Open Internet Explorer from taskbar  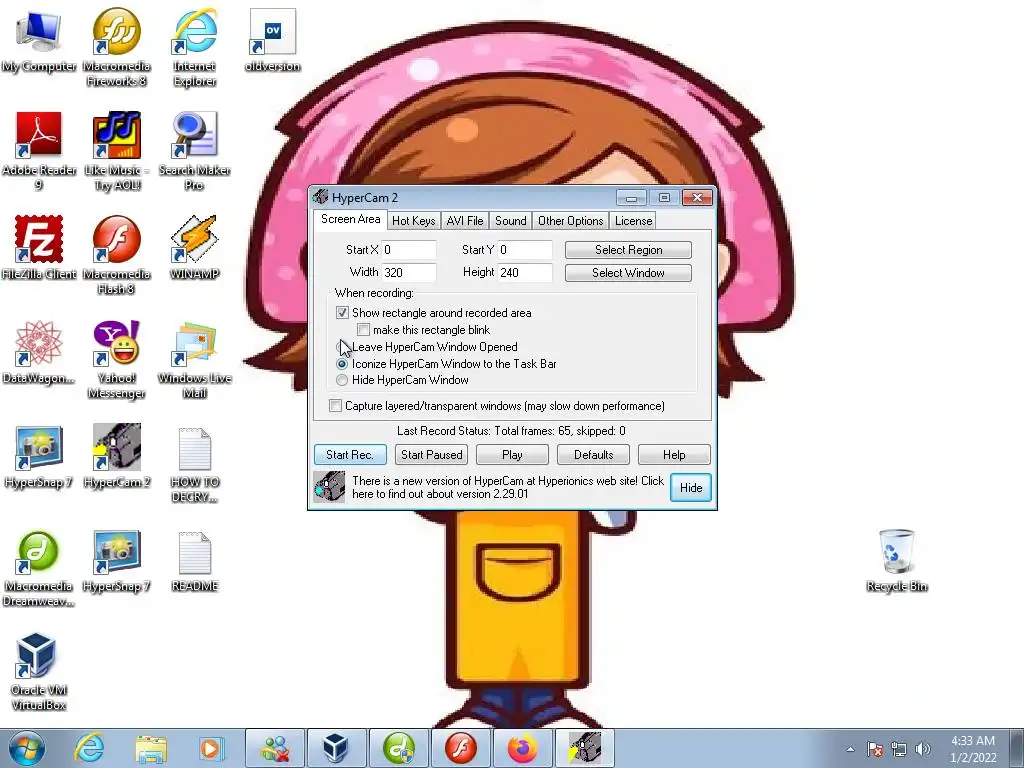pos(89,748)
